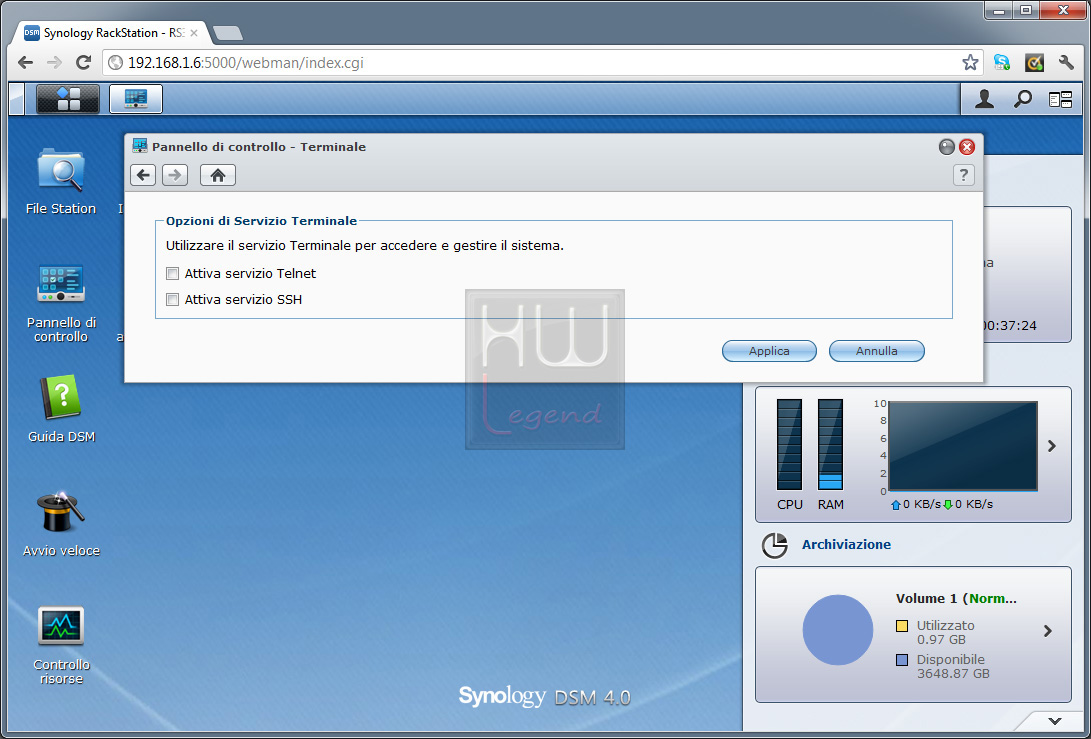This screenshot has width=1091, height=739.
Task: Click the '0.97 GB' used value
Action: coord(941,639)
